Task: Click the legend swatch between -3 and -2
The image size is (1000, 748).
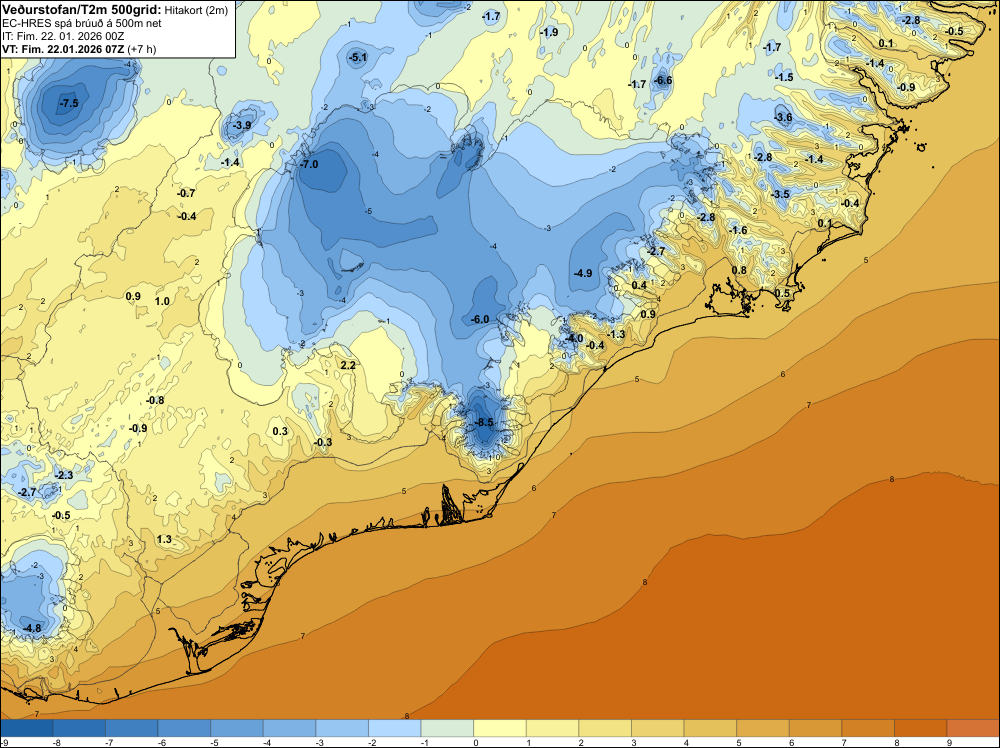Action: (x=342, y=728)
